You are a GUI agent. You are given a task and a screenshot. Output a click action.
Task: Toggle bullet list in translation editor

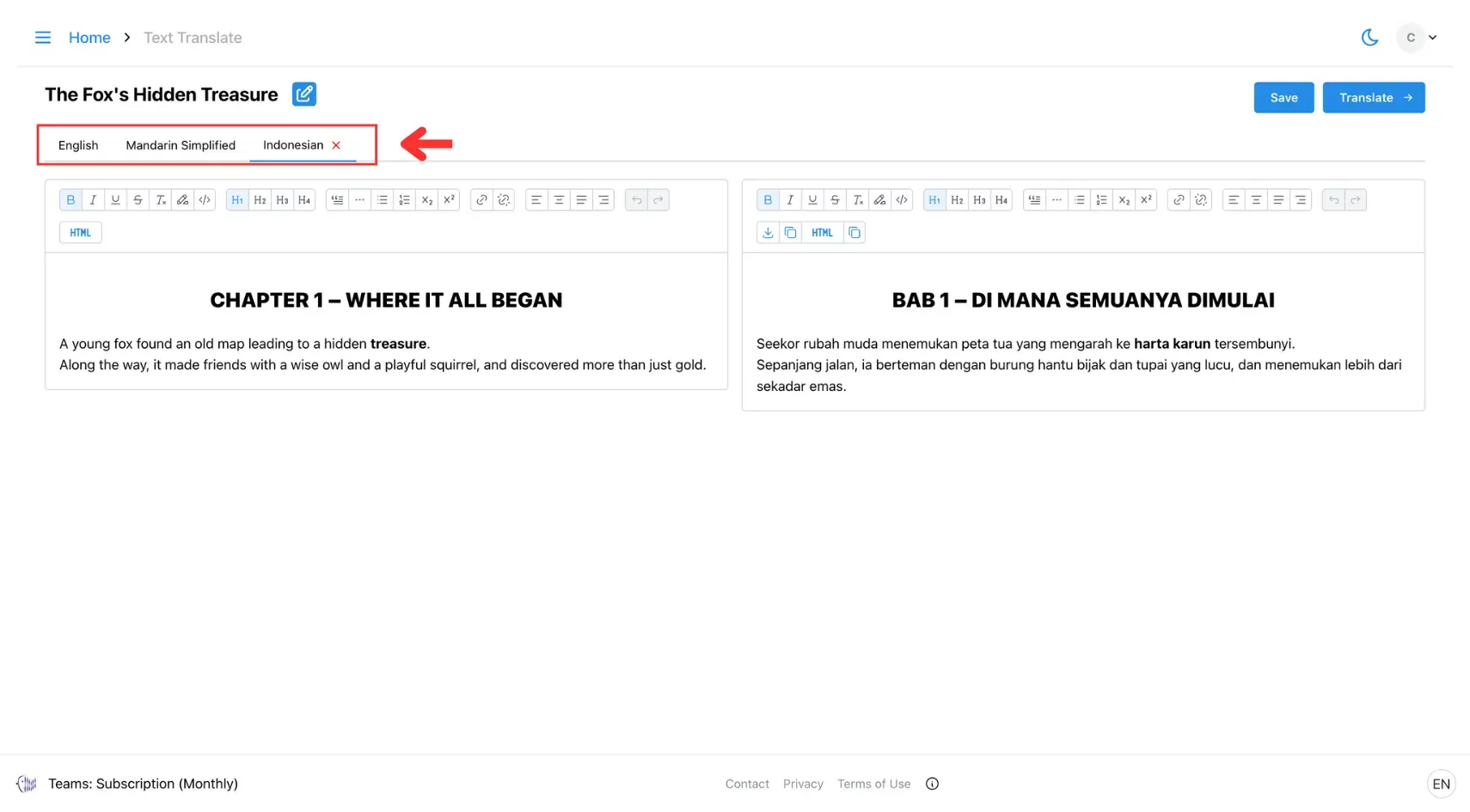(1079, 200)
